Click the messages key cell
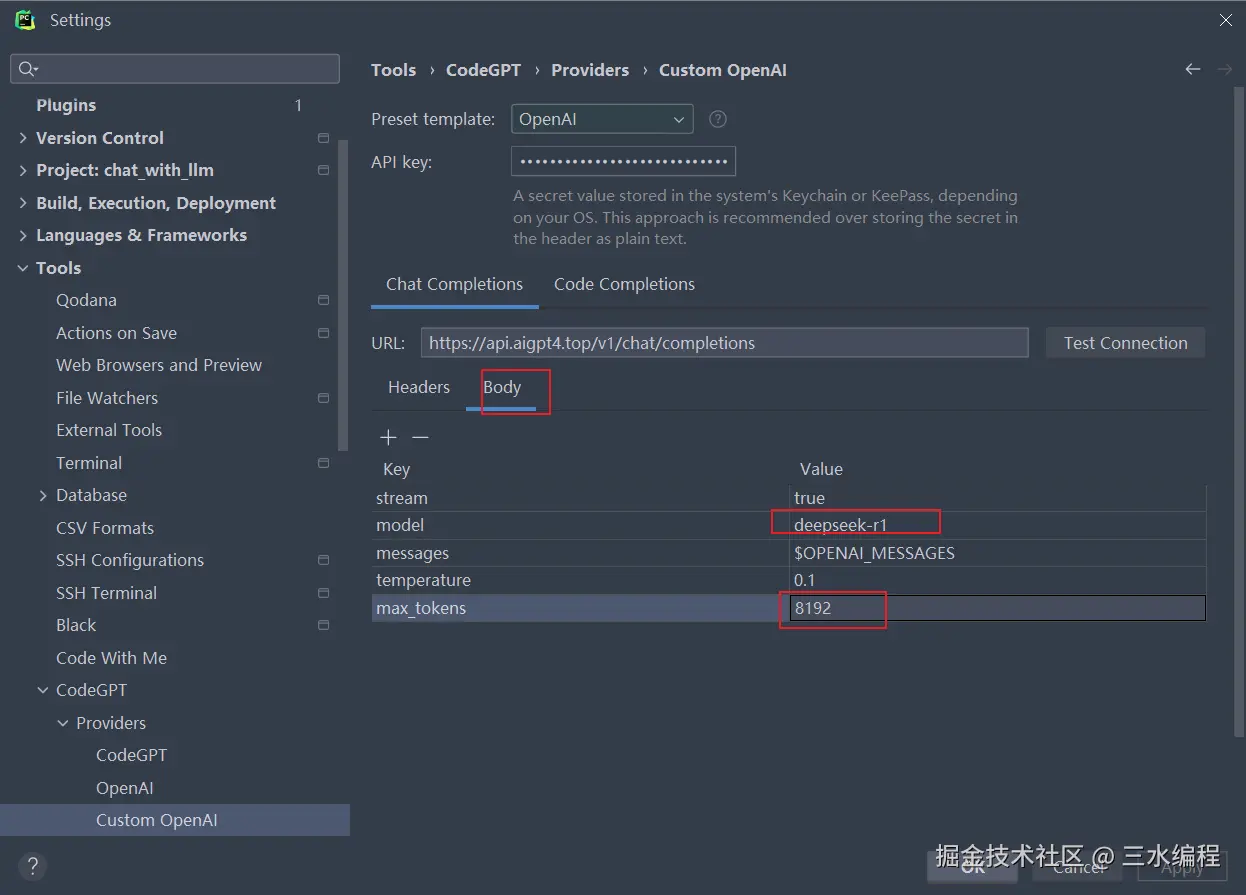The image size is (1246, 895). [580, 553]
